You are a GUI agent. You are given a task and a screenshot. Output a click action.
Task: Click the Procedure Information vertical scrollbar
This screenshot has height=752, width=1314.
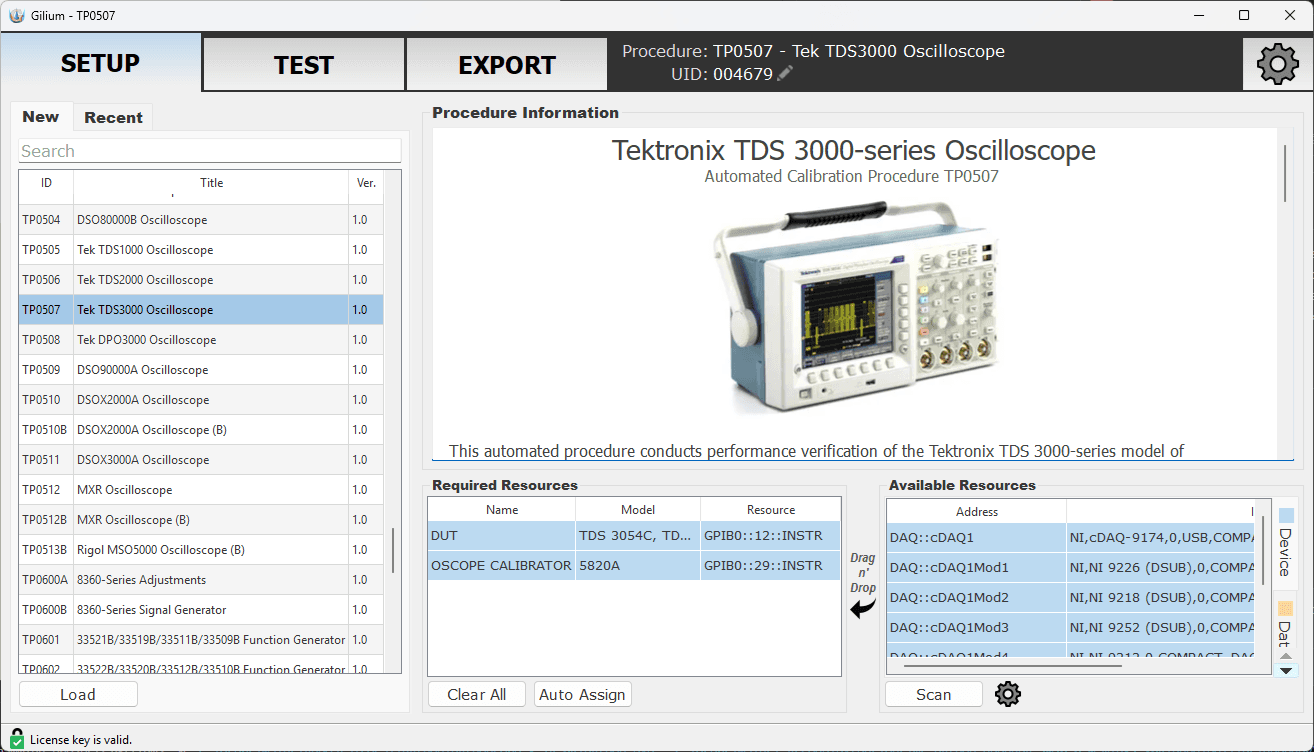pyautogui.click(x=1285, y=172)
